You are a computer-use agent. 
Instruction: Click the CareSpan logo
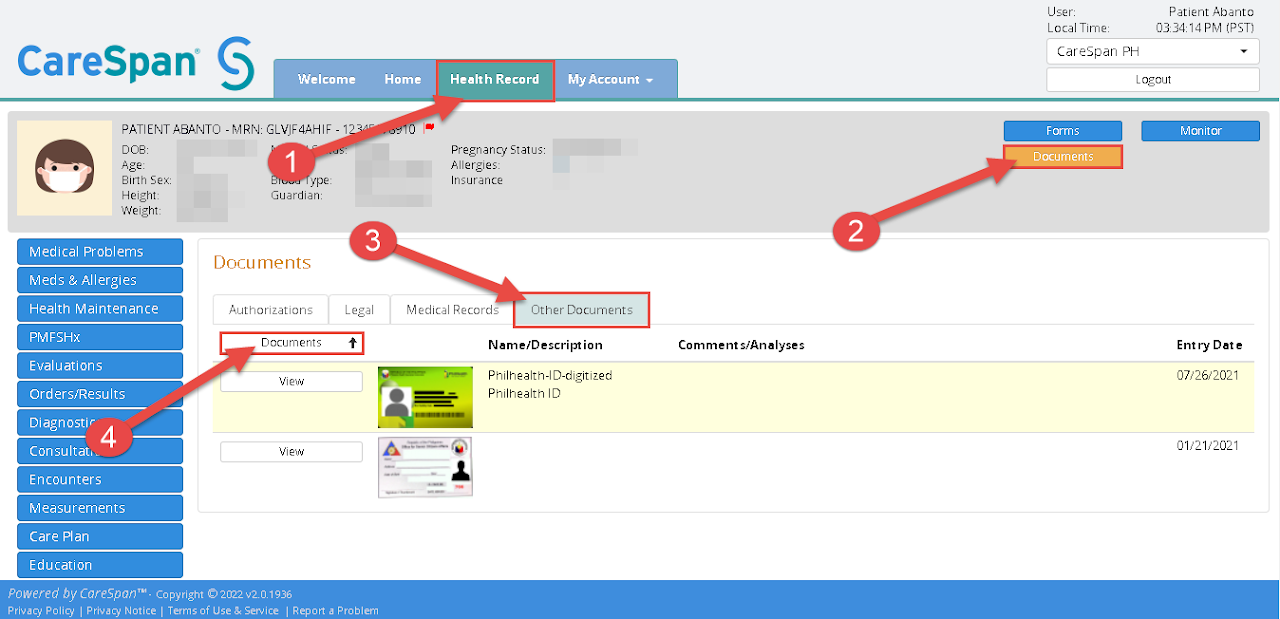136,62
